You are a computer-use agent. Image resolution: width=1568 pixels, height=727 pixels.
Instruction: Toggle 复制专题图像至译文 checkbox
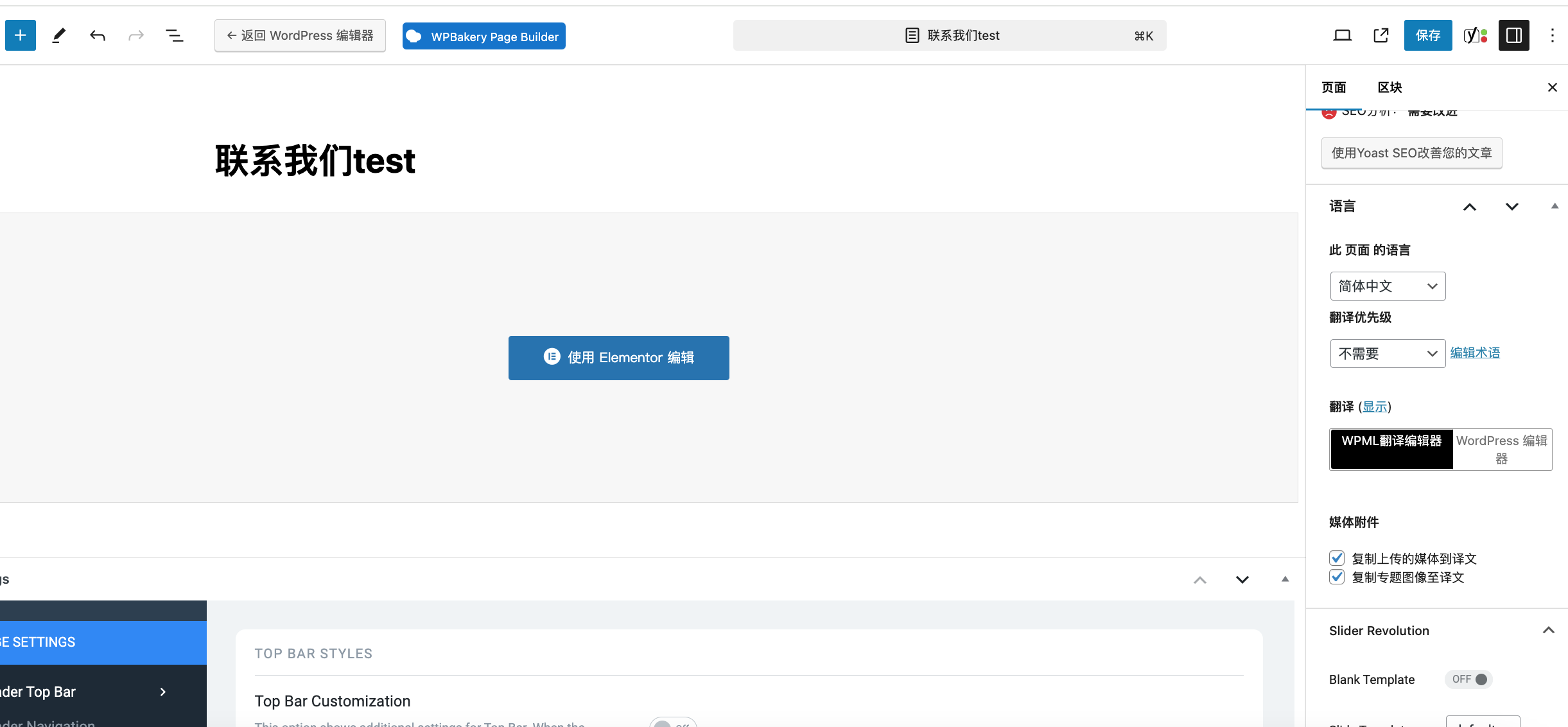1337,577
